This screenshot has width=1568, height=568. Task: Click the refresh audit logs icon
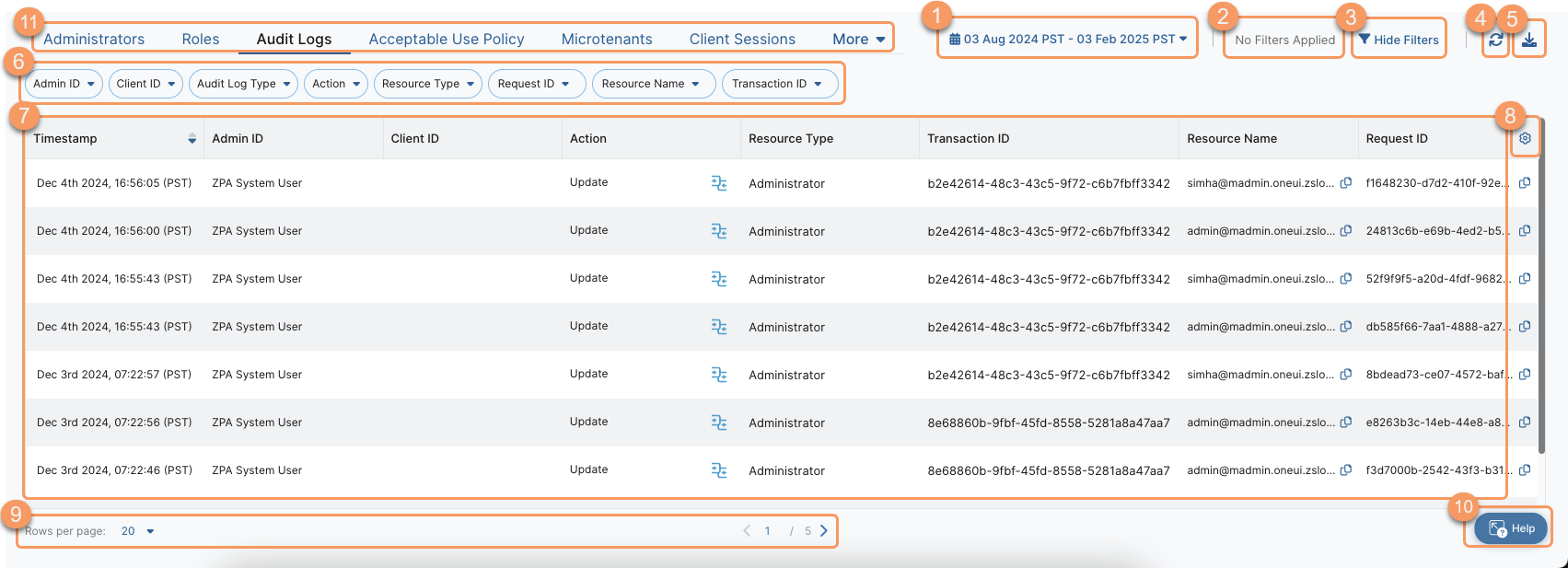click(1495, 40)
